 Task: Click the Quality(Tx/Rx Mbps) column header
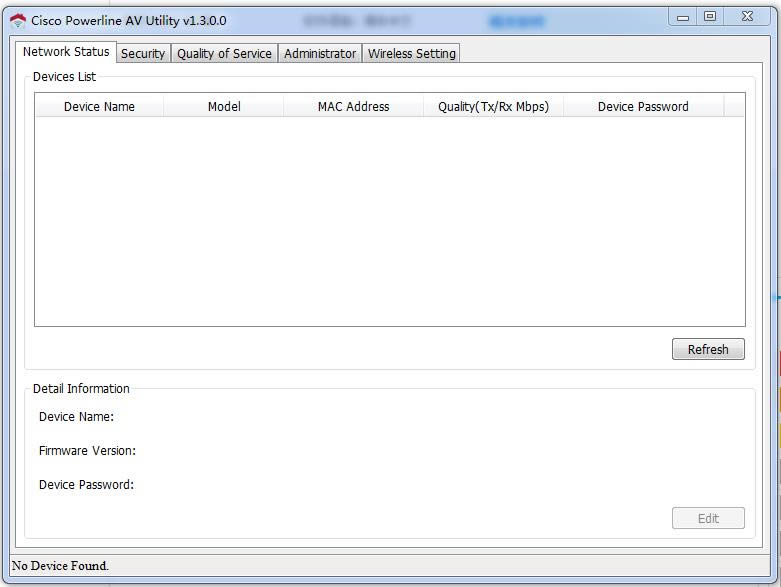click(x=493, y=106)
